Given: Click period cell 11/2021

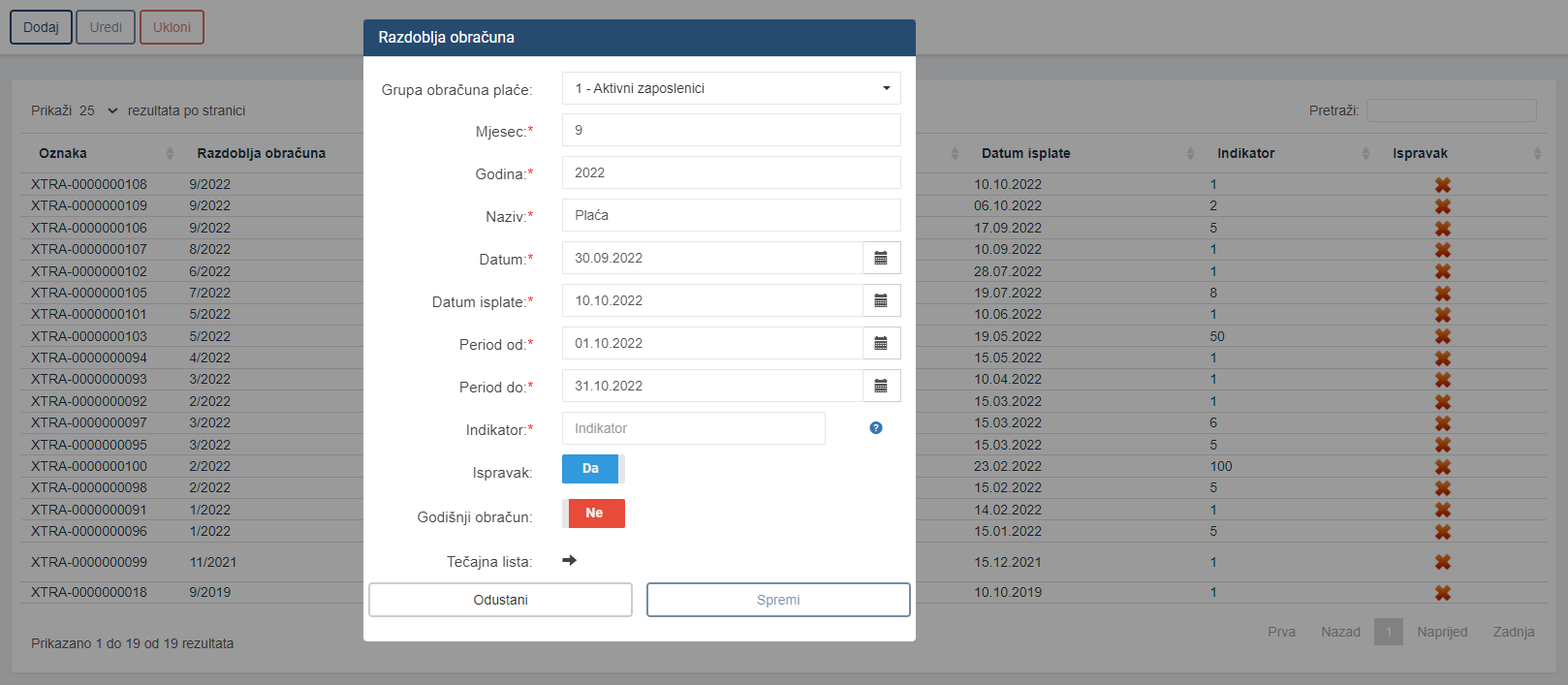Looking at the screenshot, I should (213, 562).
